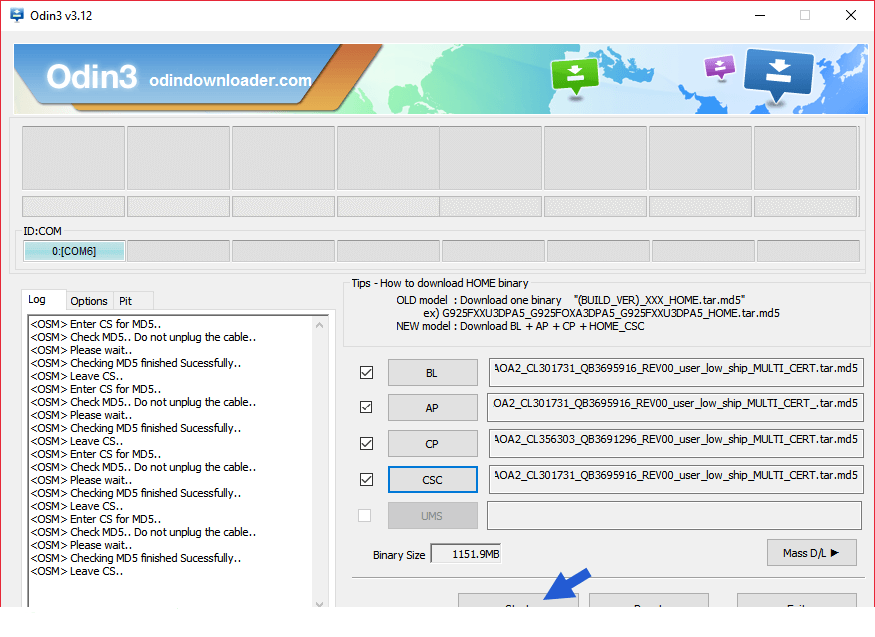Click the Mass D/L button
This screenshot has height=637, width=875.
tap(811, 553)
